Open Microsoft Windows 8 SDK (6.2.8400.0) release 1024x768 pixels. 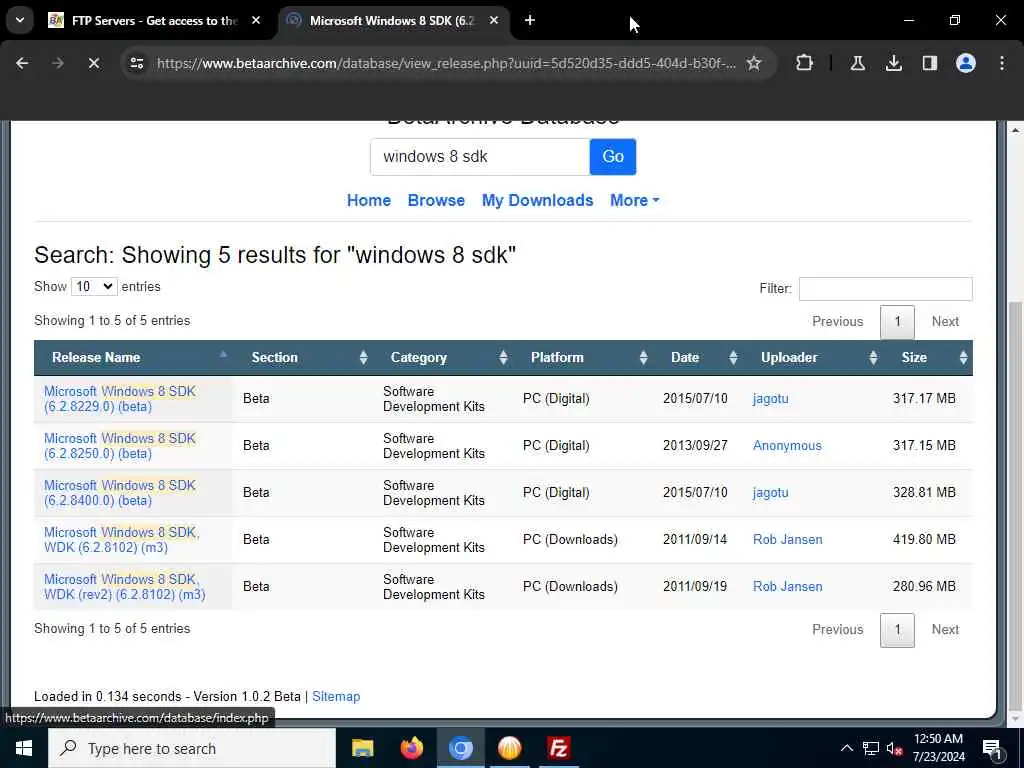[120, 493]
